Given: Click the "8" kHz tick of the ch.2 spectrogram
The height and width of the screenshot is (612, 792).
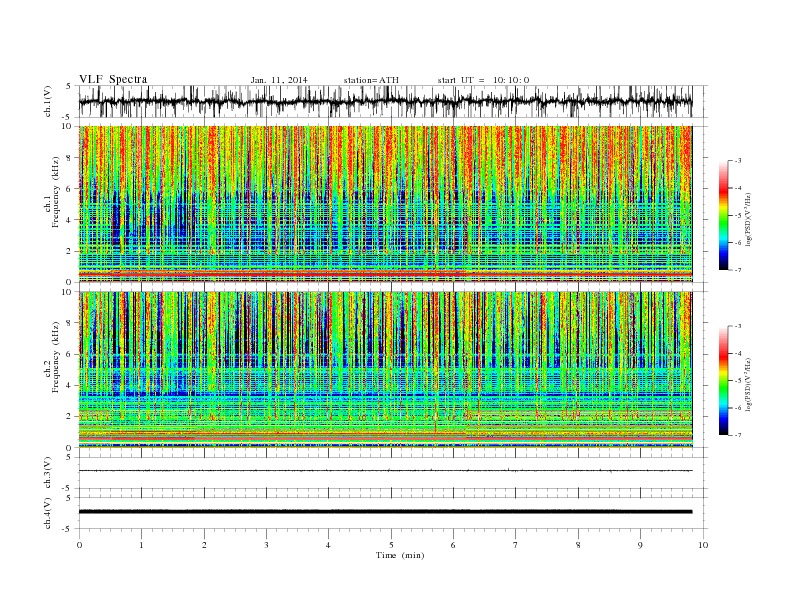Looking at the screenshot, I should click(x=70, y=323).
